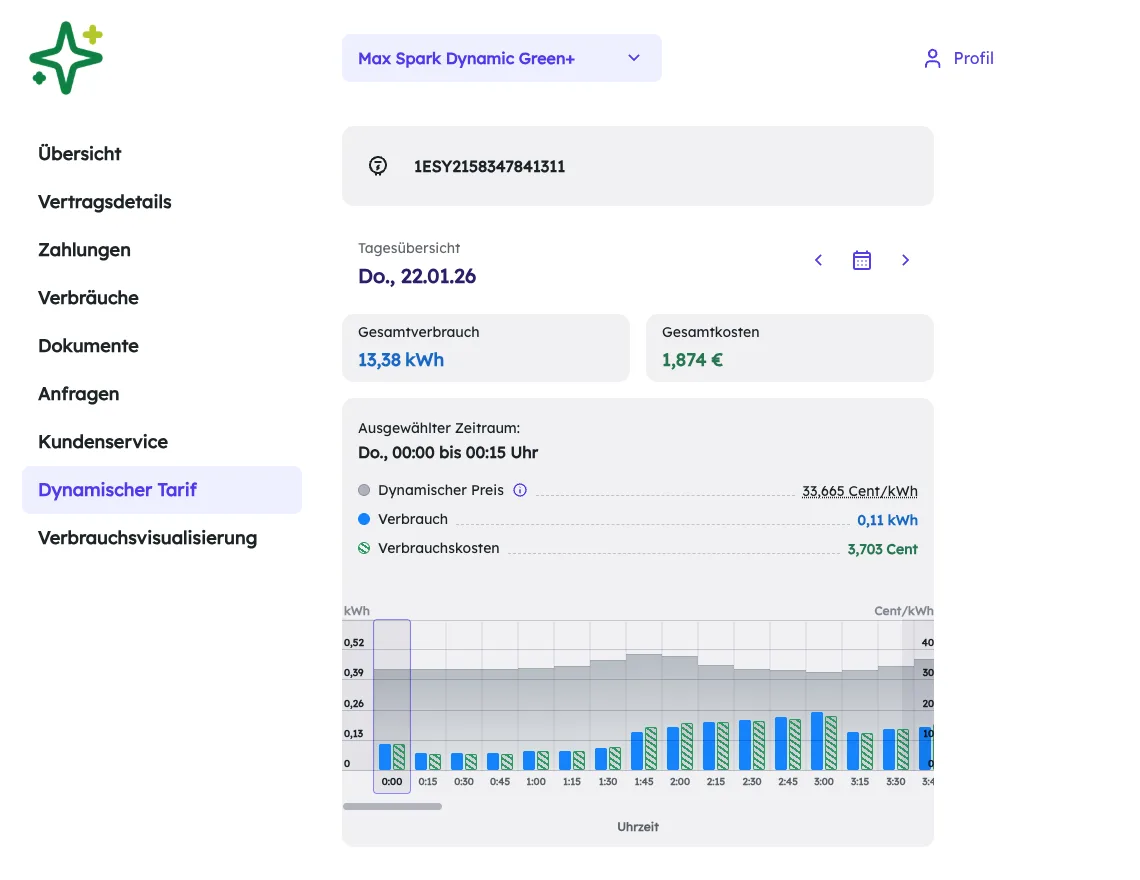This screenshot has height=880, width=1140.
Task: Open the Übersicht menu item
Action: click(x=80, y=153)
